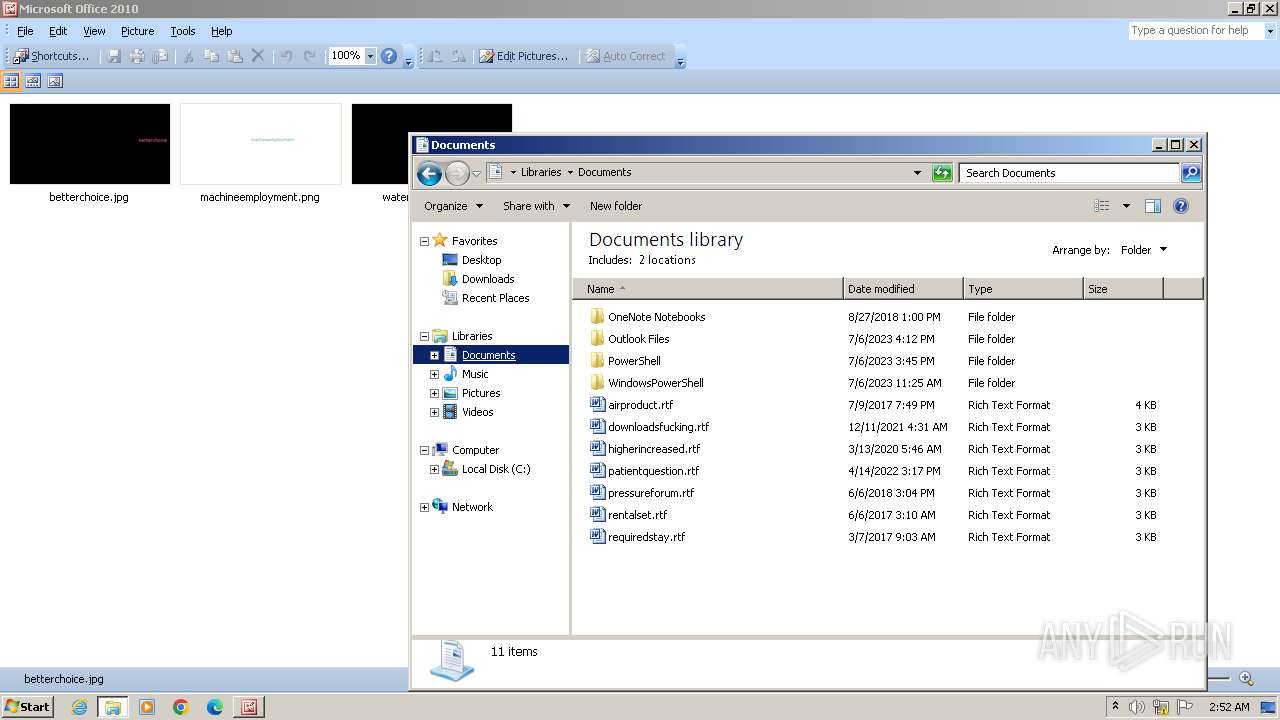Click the Search Documents field
The width and height of the screenshot is (1280, 720).
(x=1069, y=173)
